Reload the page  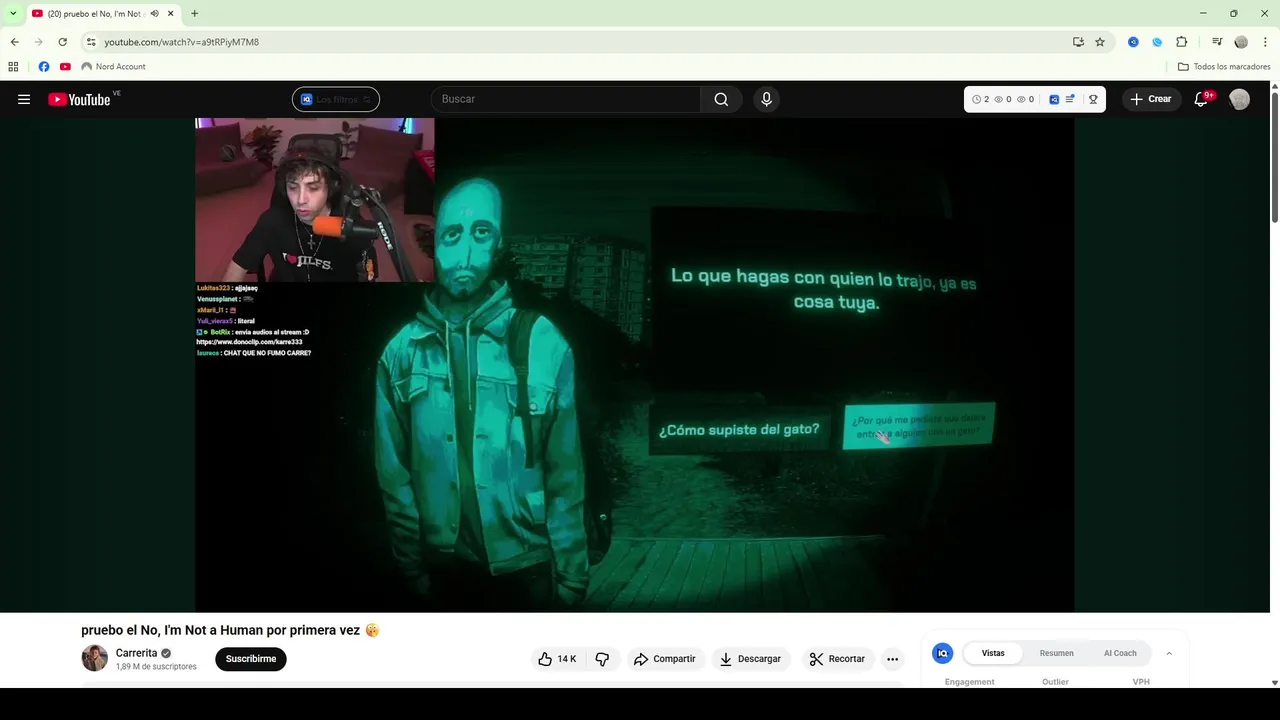(x=62, y=42)
